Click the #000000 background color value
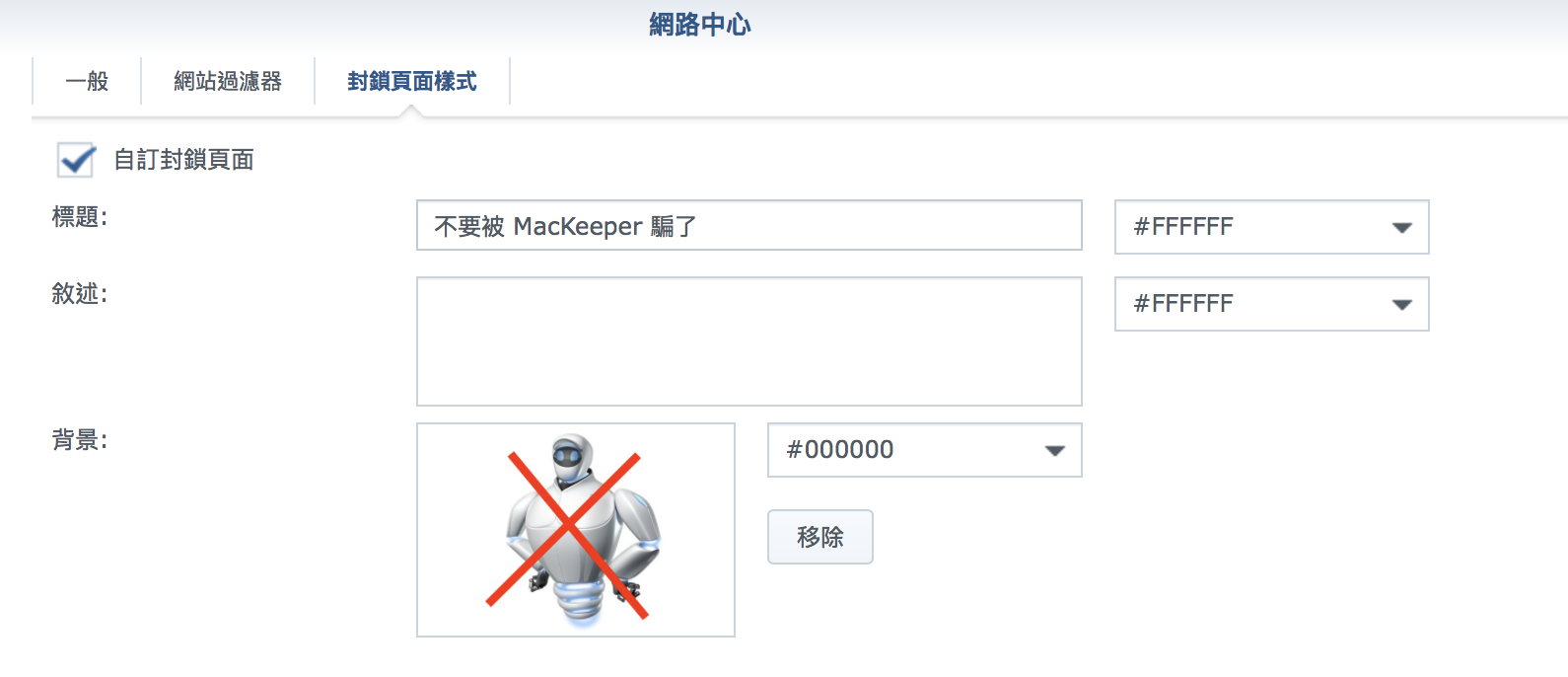This screenshot has height=677, width=1568. [x=840, y=450]
